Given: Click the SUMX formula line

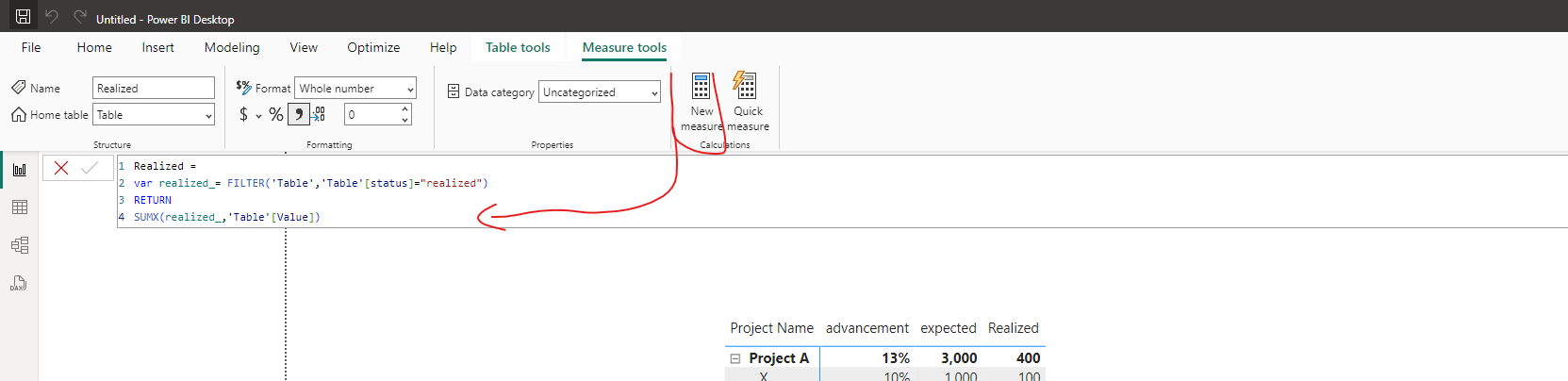Looking at the screenshot, I should [x=226, y=217].
